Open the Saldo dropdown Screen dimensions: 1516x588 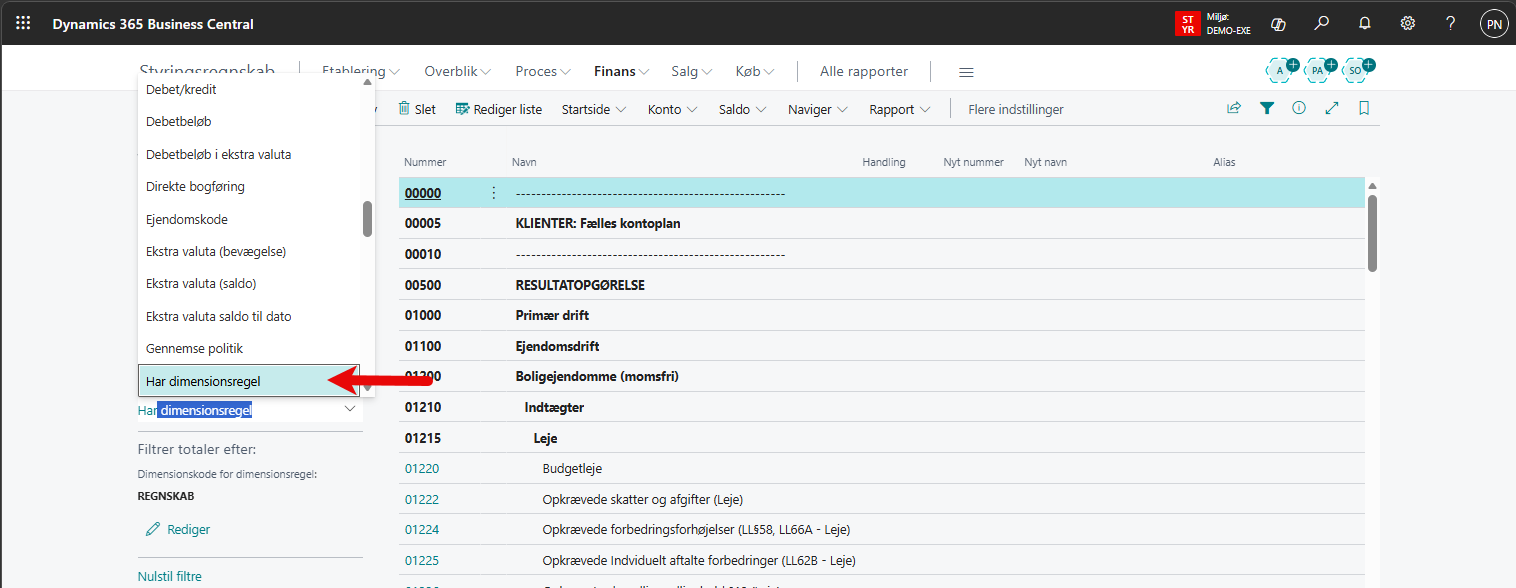[742, 109]
